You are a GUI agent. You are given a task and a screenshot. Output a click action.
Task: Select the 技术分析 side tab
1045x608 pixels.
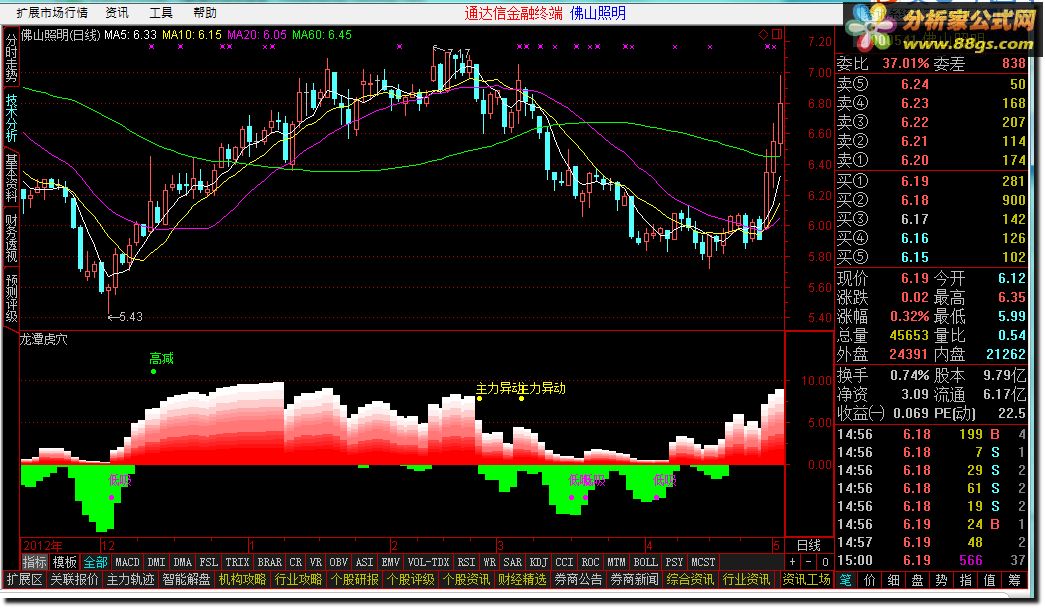[11, 117]
